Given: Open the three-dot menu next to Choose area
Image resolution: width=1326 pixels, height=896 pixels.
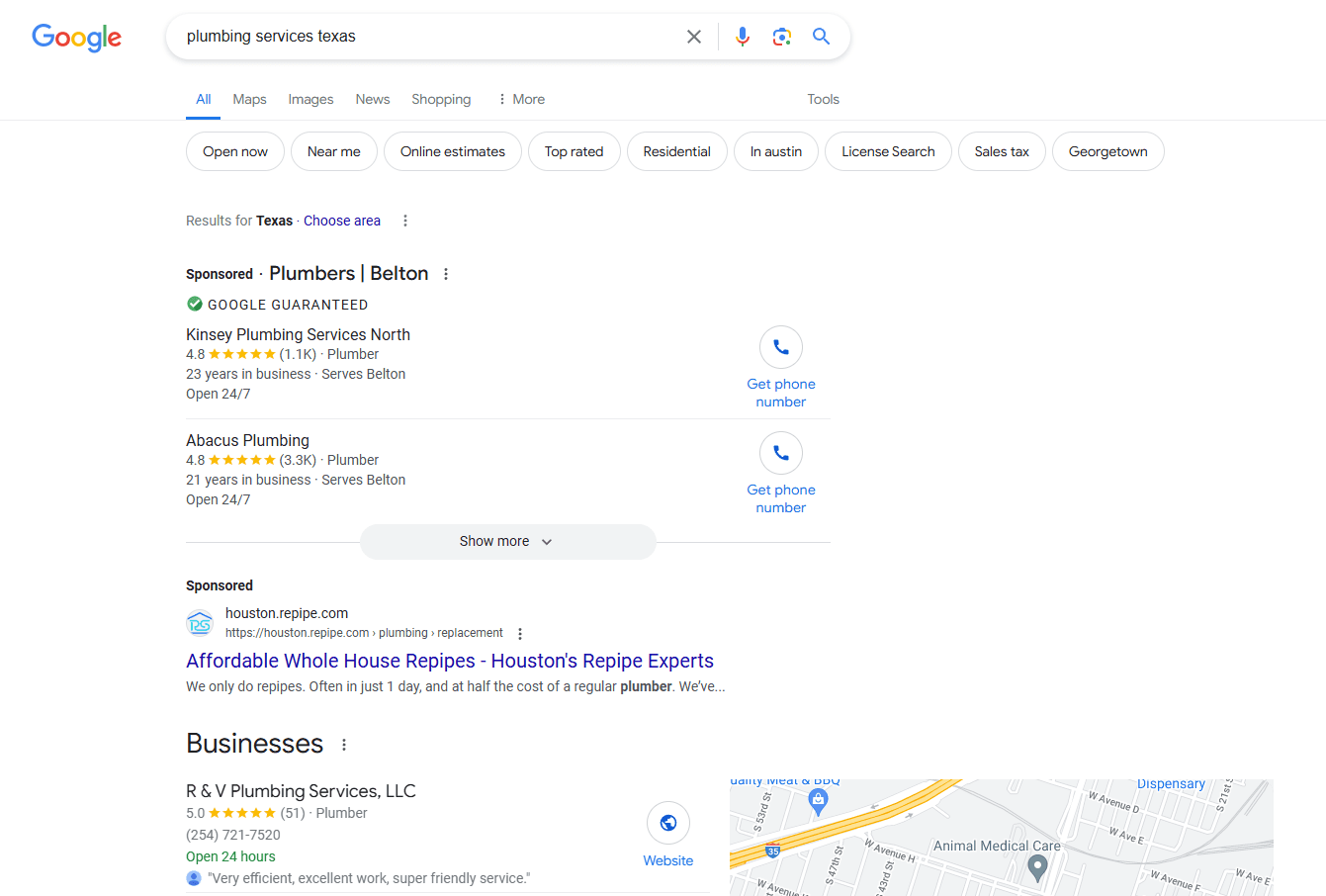Looking at the screenshot, I should (405, 221).
